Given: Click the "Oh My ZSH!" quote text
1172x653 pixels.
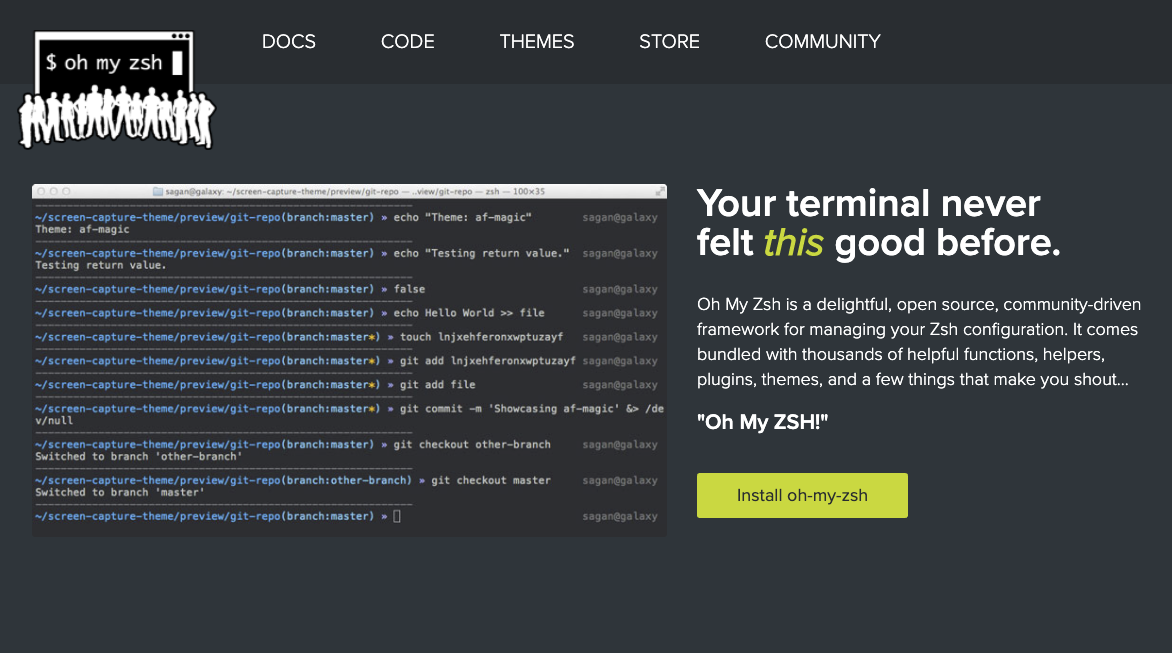Looking at the screenshot, I should tap(762, 422).
